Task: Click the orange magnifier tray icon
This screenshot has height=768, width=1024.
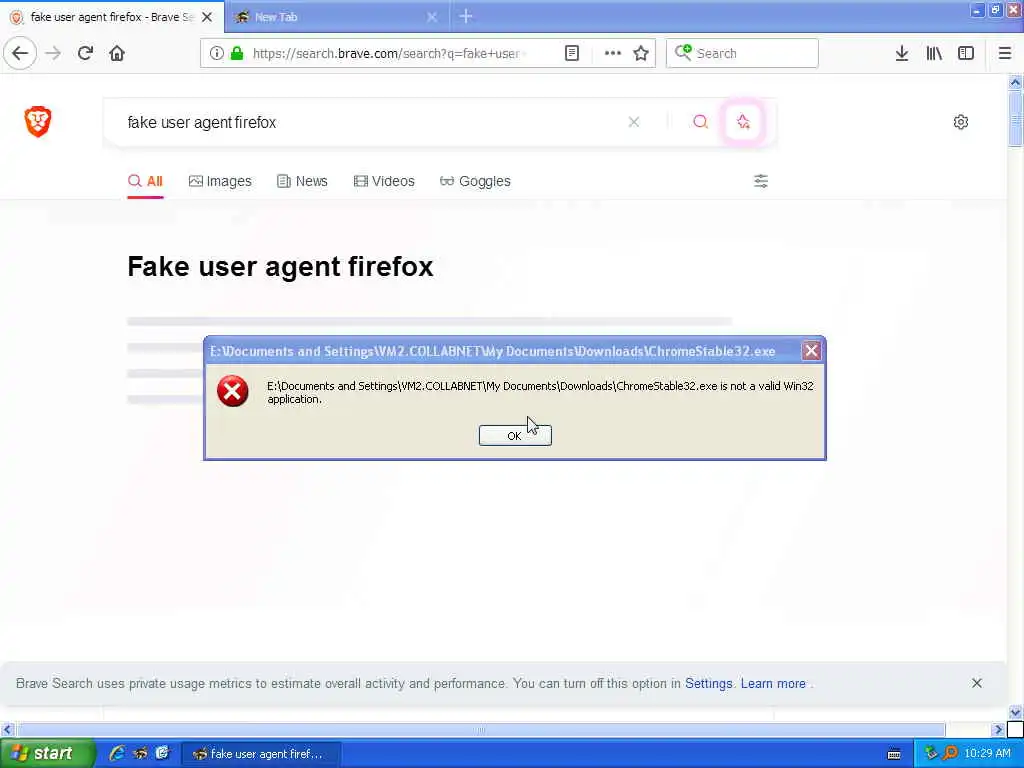Action: (950, 753)
